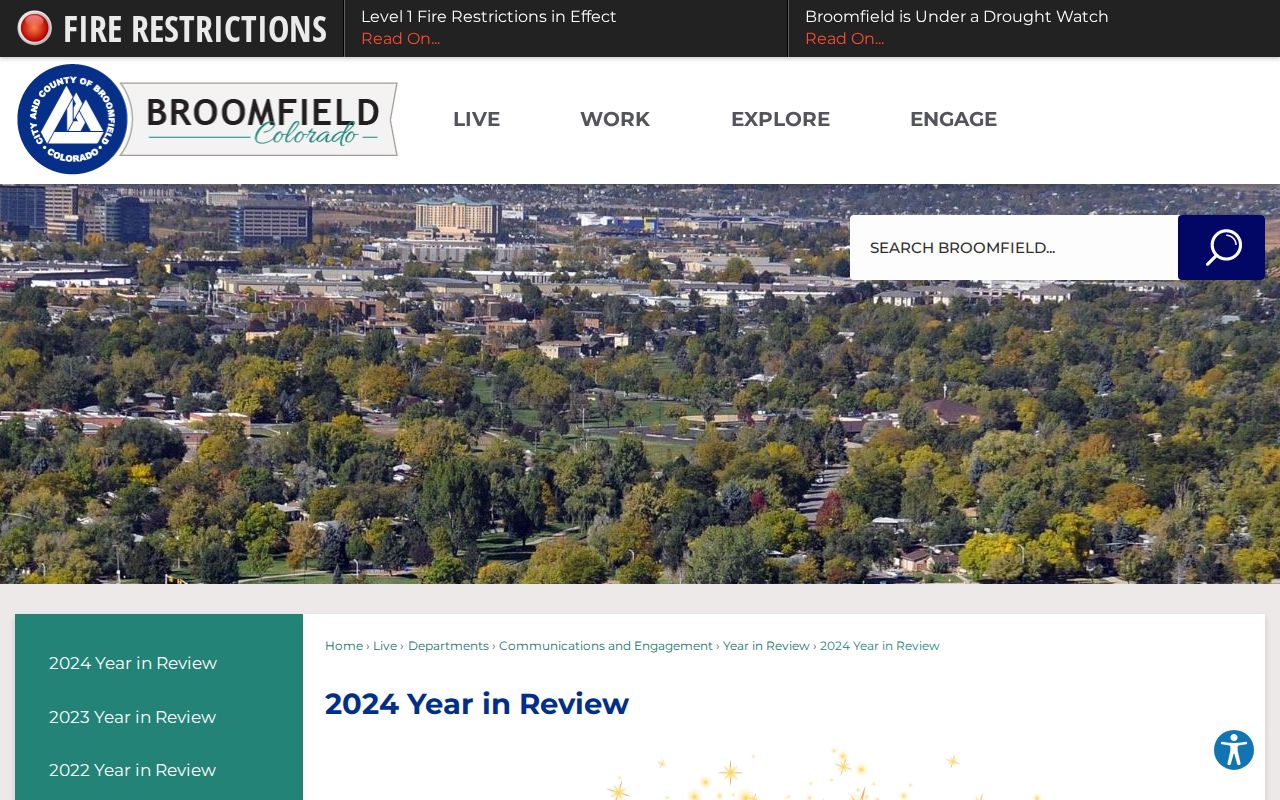1280x800 pixels.
Task: Open 2024 Year in Review sidebar link
Action: click(x=133, y=663)
